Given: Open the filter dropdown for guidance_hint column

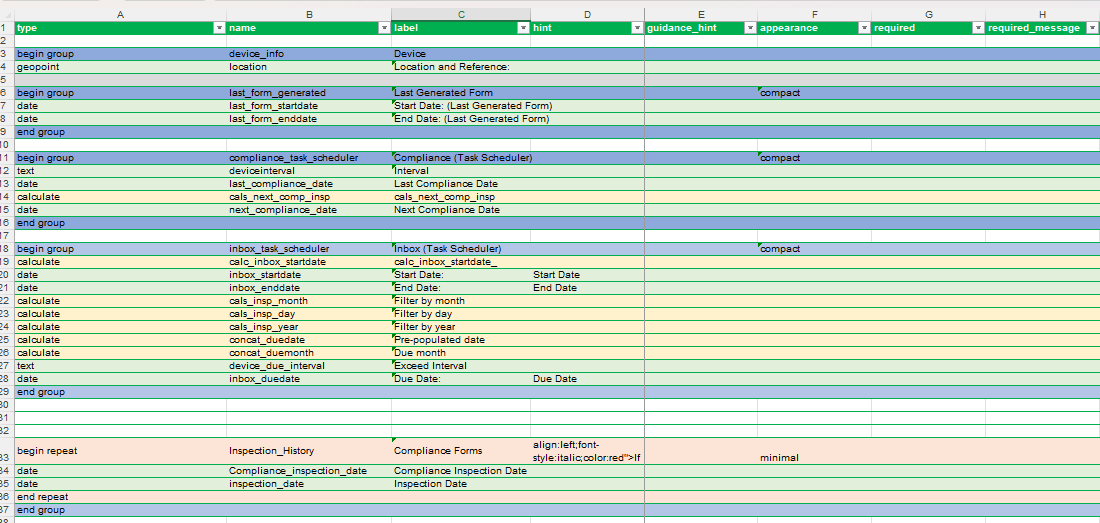Looking at the screenshot, I should (750, 28).
